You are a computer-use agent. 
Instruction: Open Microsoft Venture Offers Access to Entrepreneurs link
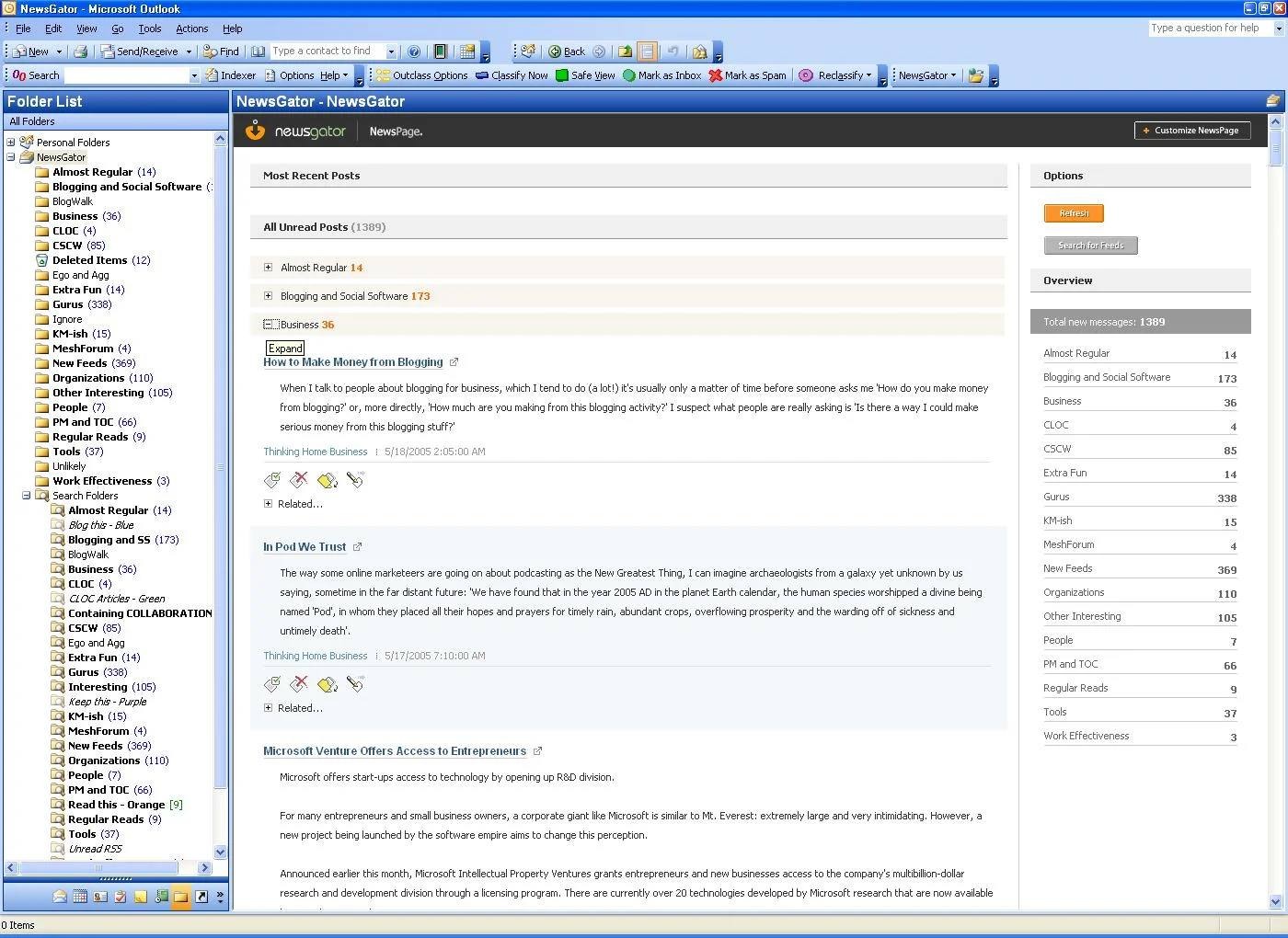click(395, 751)
